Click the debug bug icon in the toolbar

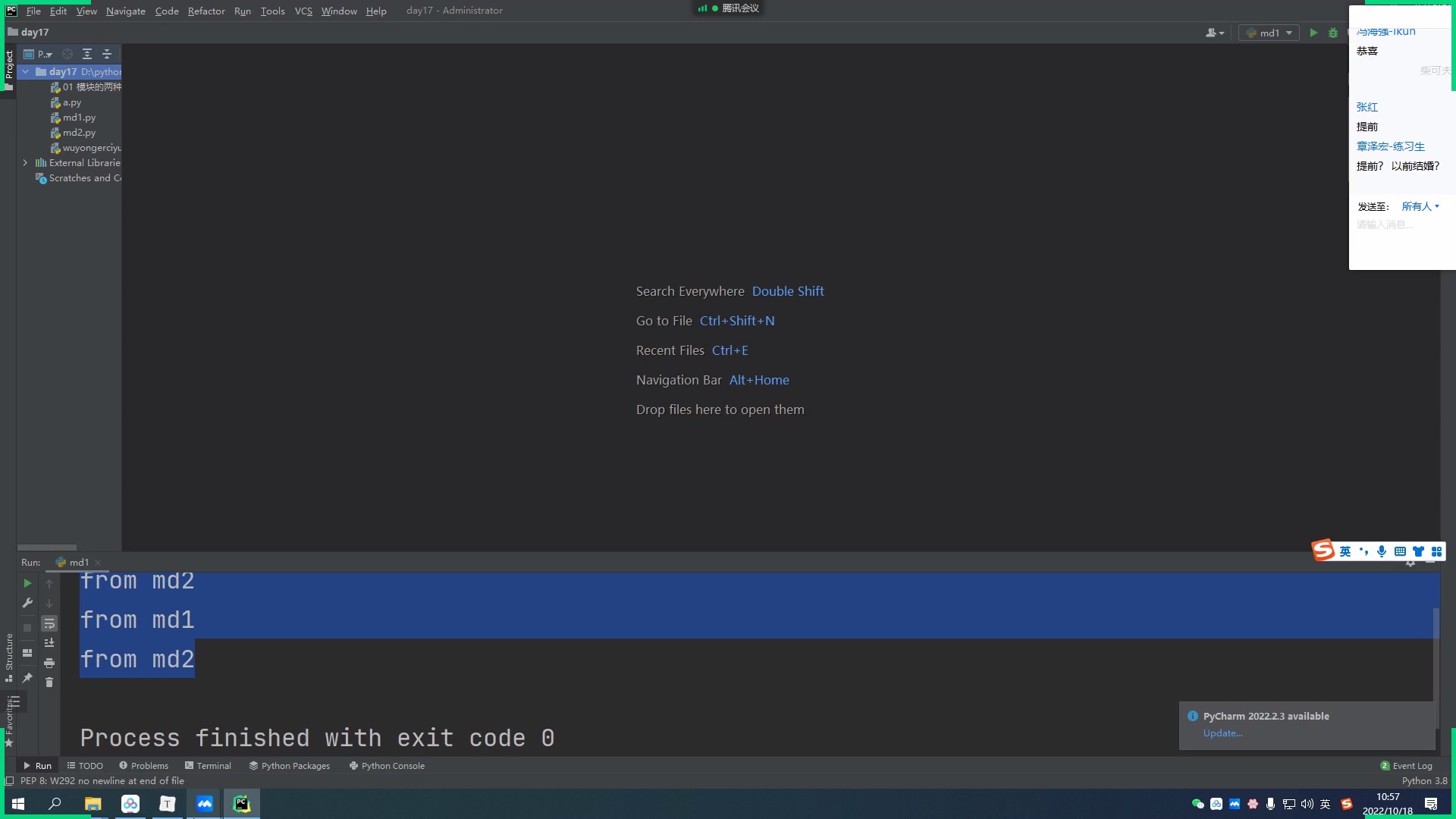pos(1333,33)
